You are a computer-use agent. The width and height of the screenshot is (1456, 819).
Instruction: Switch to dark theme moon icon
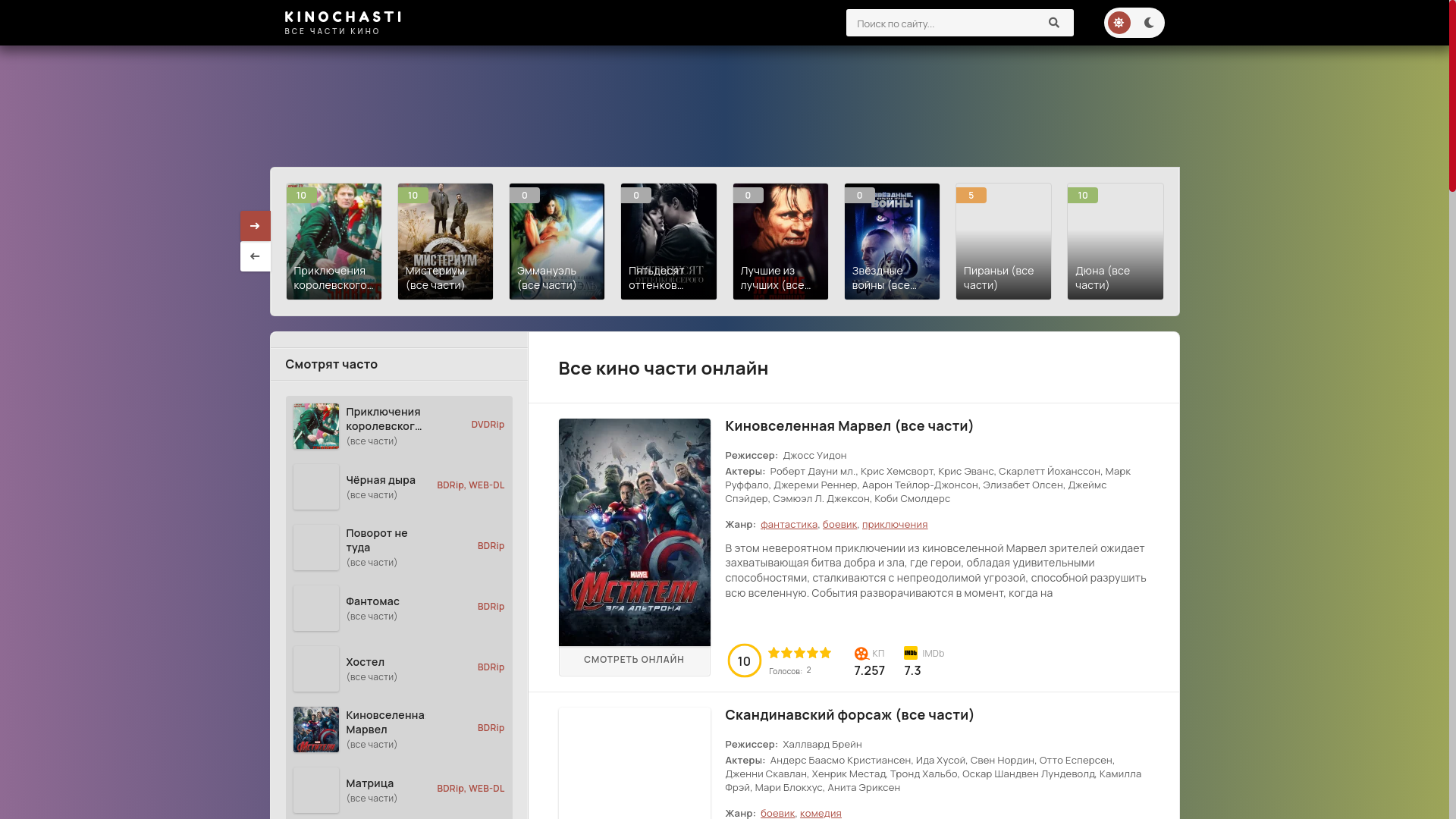[x=1149, y=23]
